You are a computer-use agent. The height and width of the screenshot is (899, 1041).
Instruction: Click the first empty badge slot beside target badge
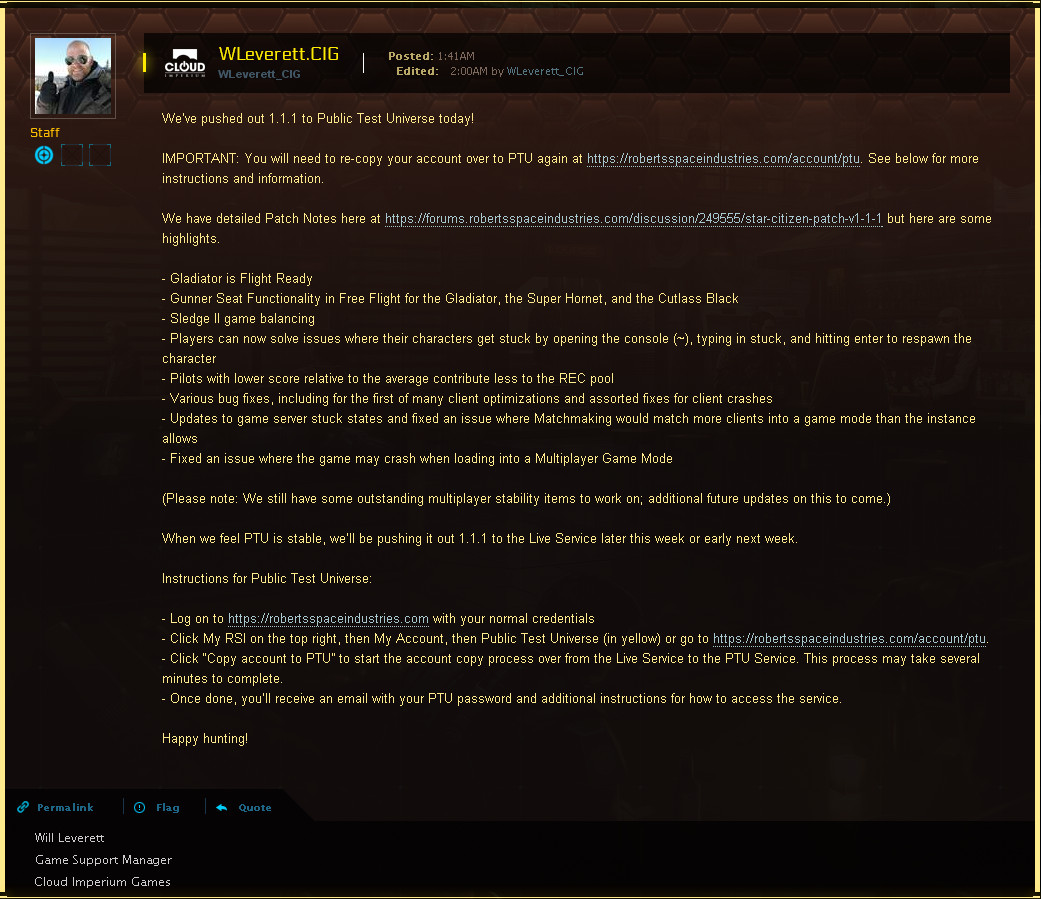[72, 155]
